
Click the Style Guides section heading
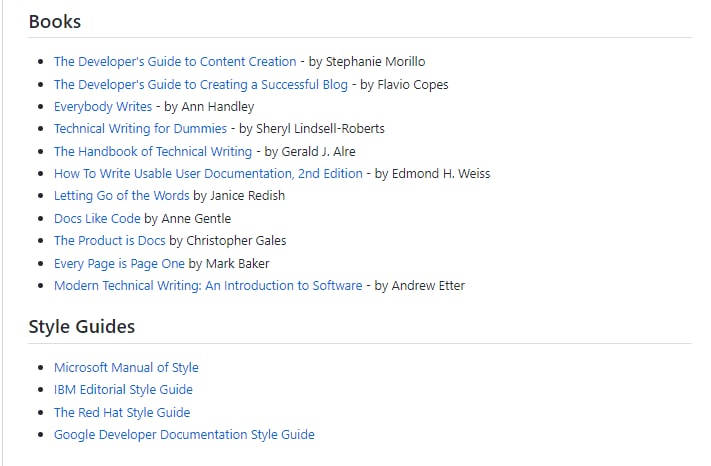pyautogui.click(x=81, y=327)
